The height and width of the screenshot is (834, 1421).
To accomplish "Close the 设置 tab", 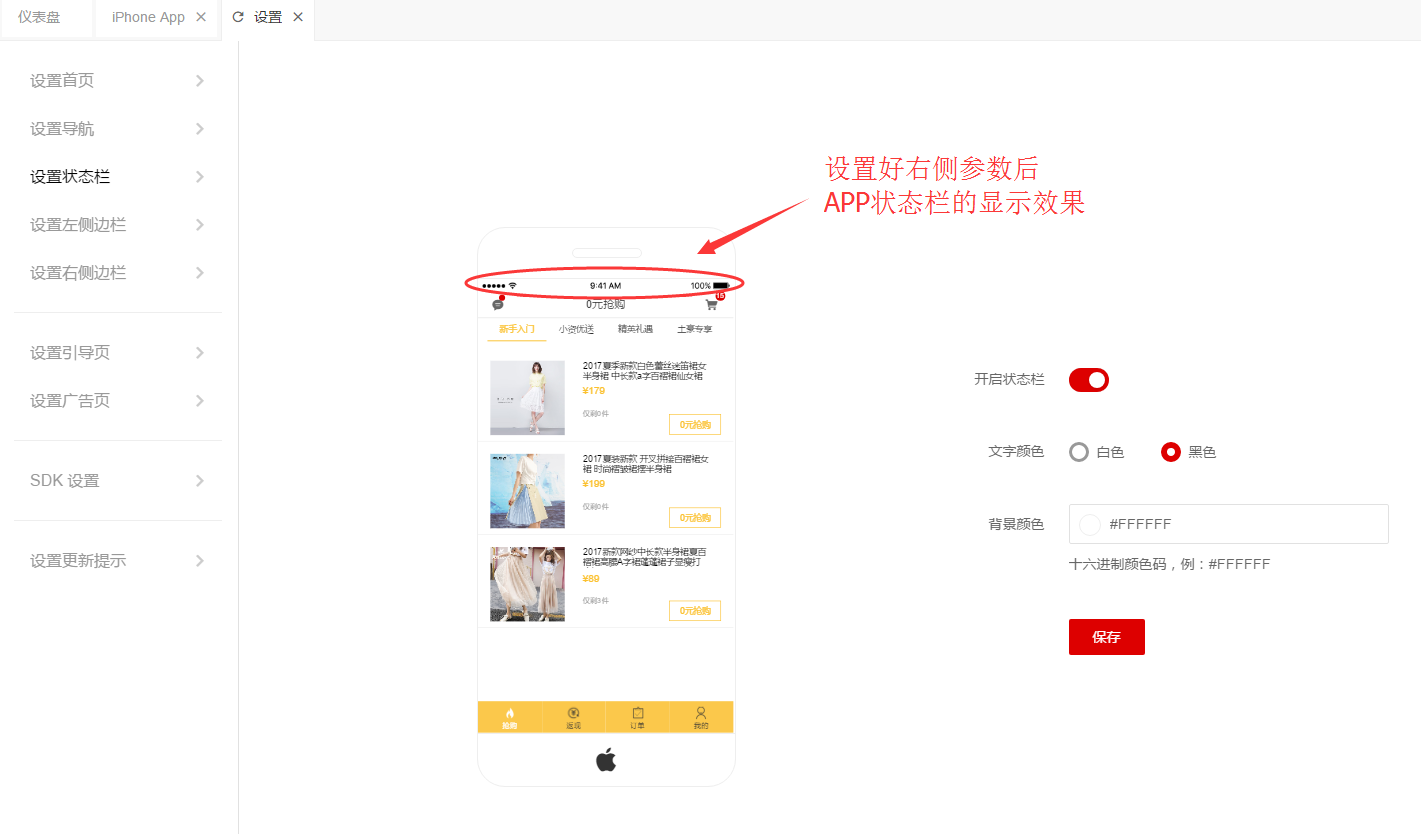I will 298,17.
